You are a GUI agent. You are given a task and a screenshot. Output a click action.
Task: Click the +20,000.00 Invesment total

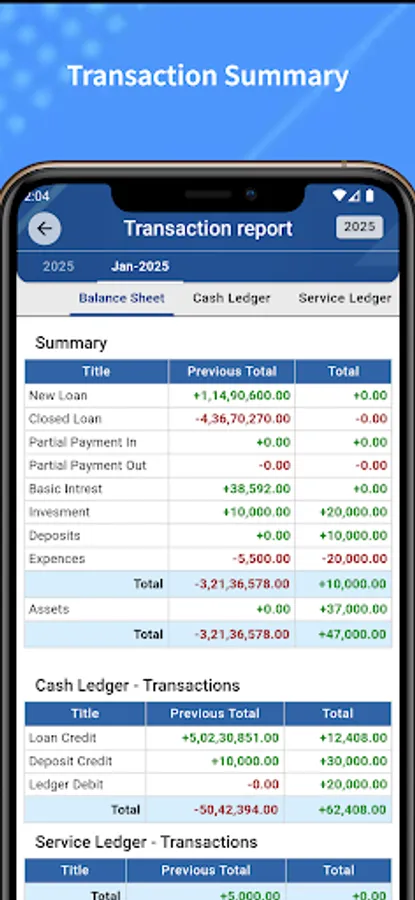tap(353, 512)
